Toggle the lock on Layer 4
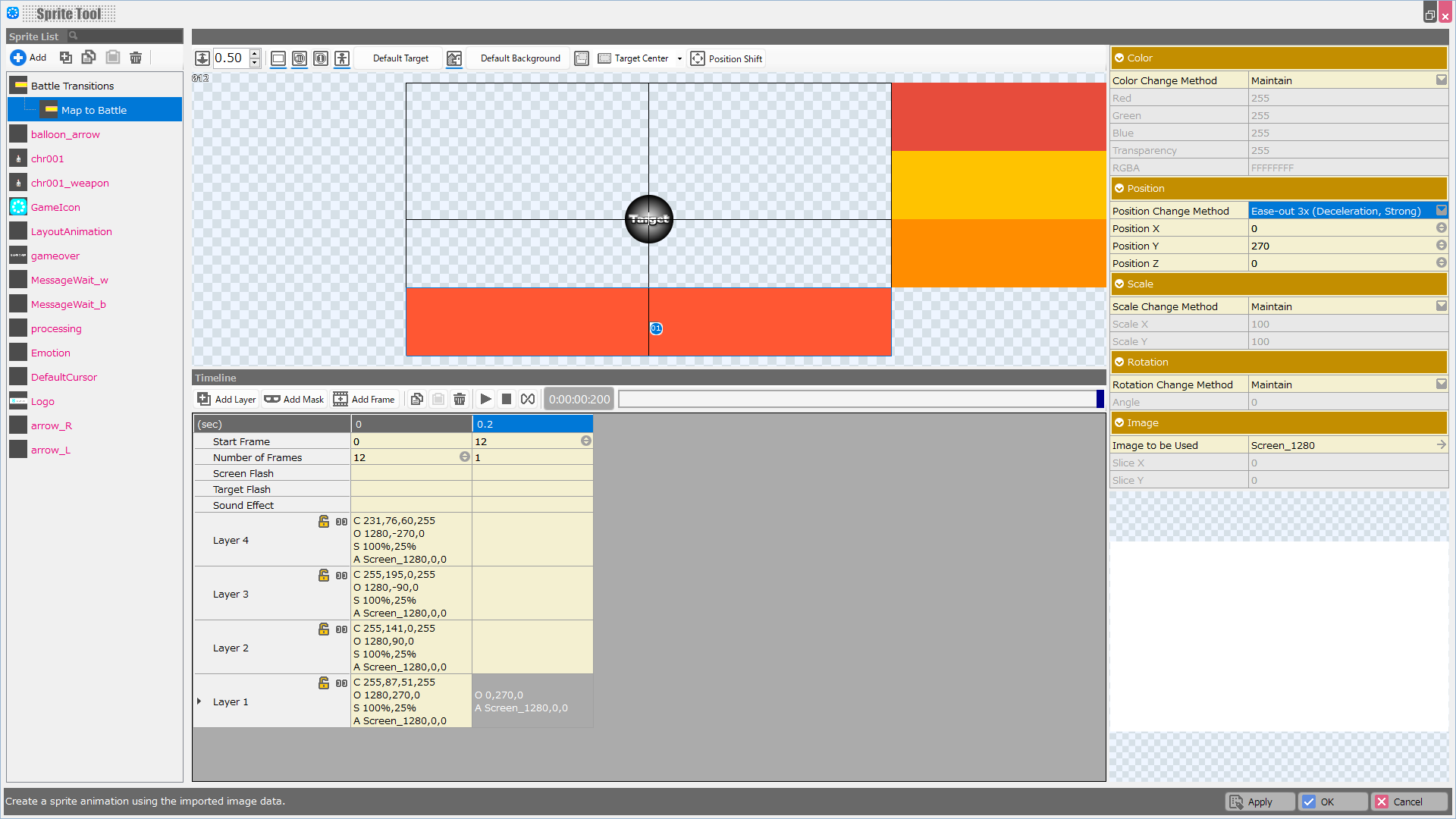This screenshot has height=819, width=1456. 324,521
